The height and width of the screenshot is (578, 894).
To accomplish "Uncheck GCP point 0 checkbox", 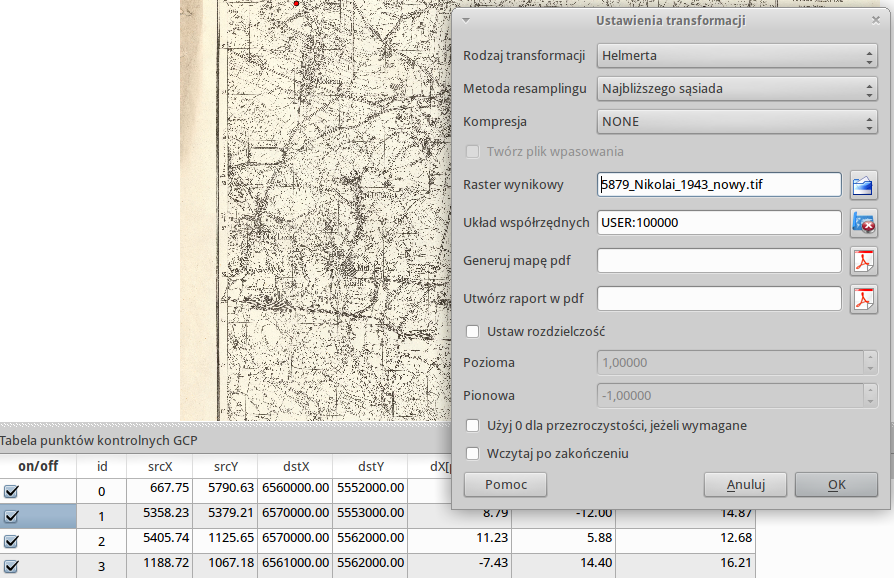I will pos(11,491).
